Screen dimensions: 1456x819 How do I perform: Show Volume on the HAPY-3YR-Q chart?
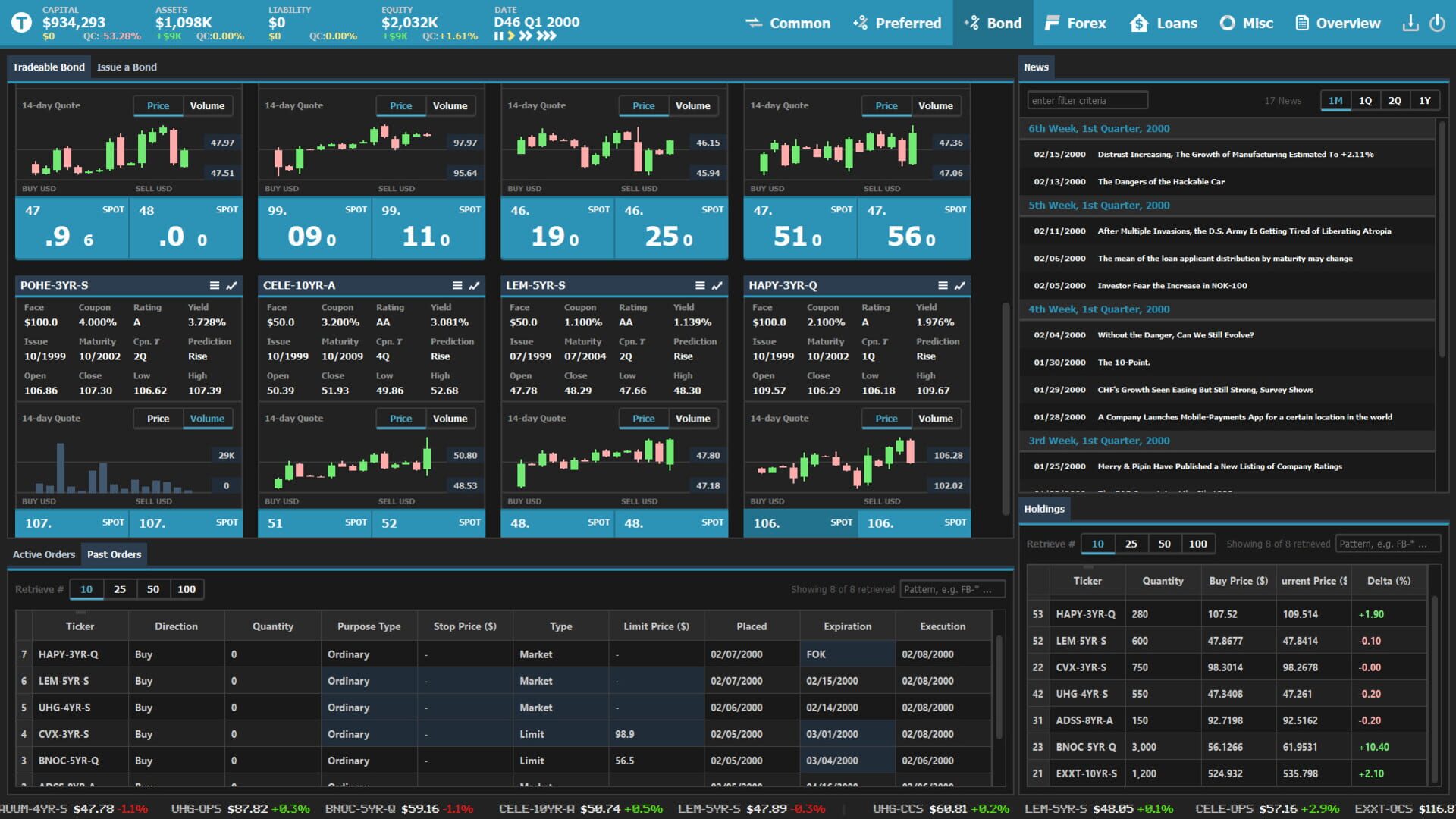pos(936,418)
